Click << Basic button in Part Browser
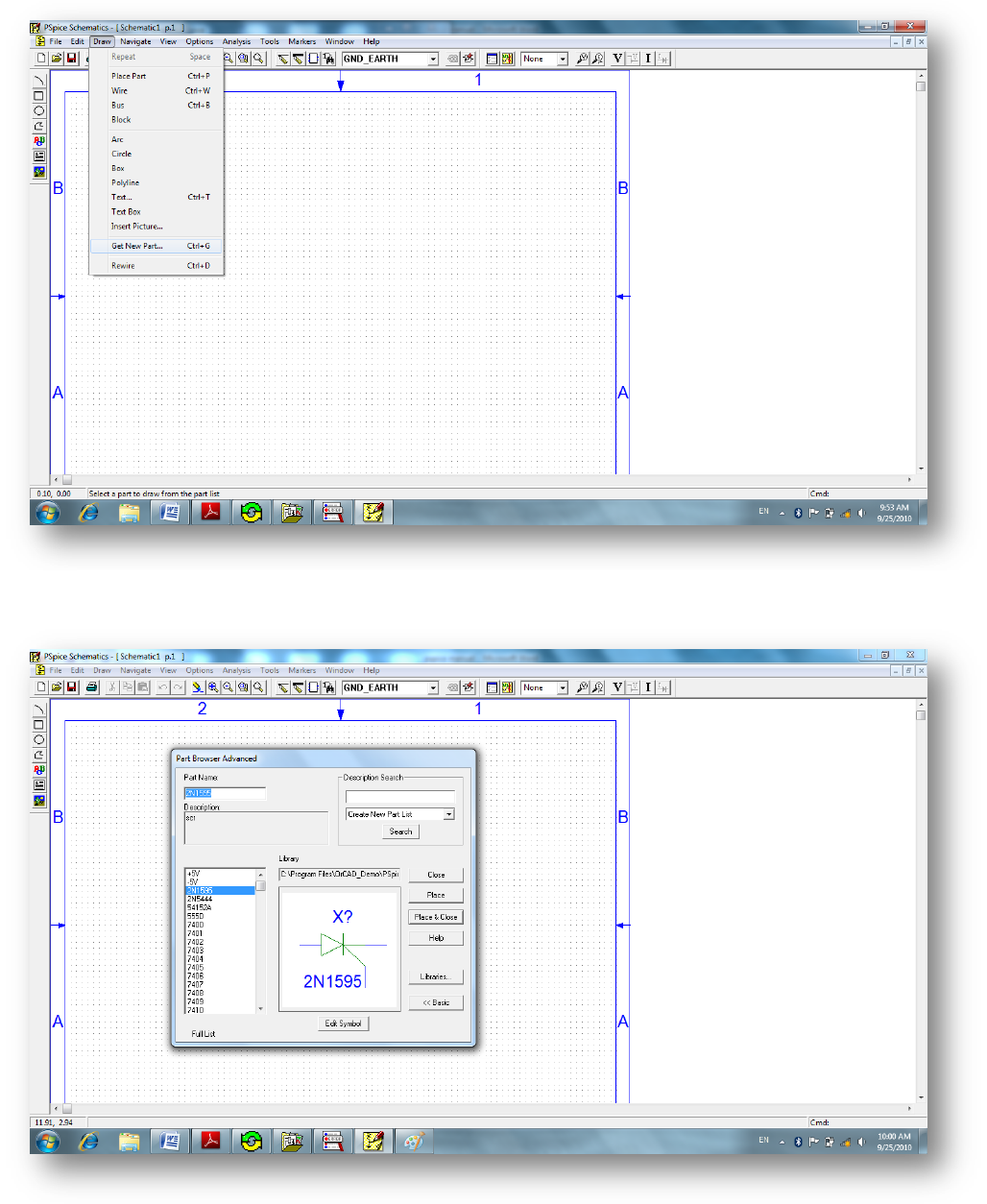Screen dimensions: 987x1204 (436, 1002)
